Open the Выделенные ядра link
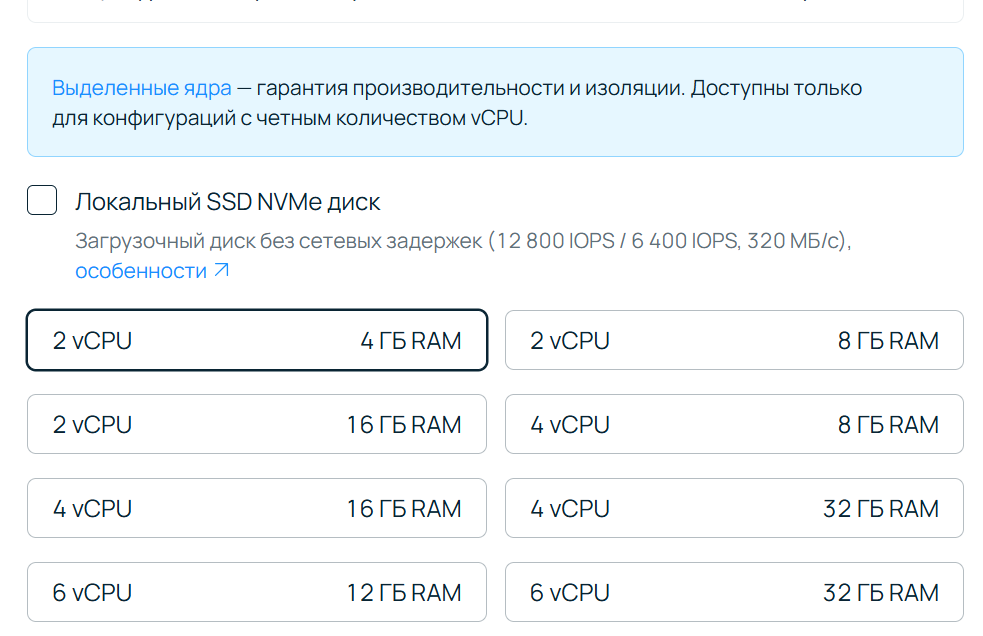 point(142,88)
